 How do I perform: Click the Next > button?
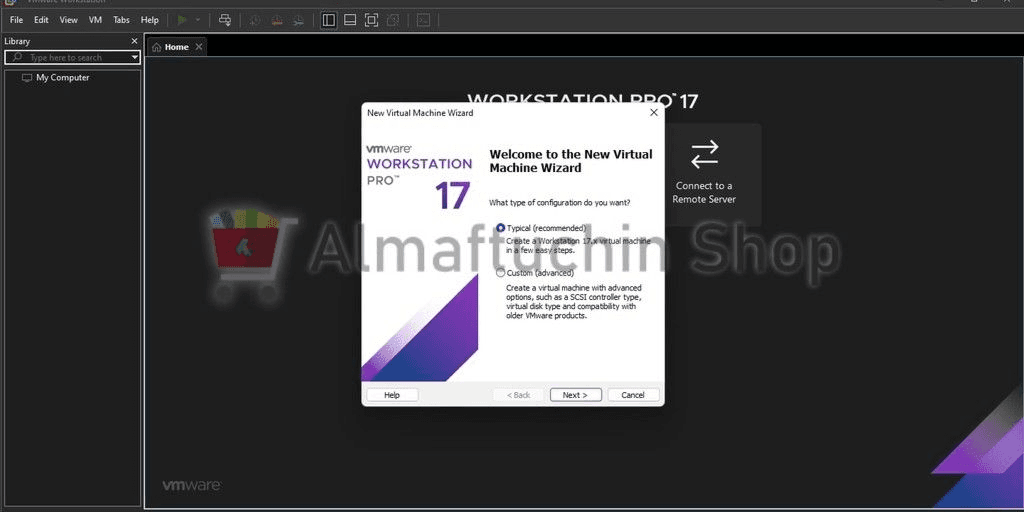pyautogui.click(x=575, y=395)
